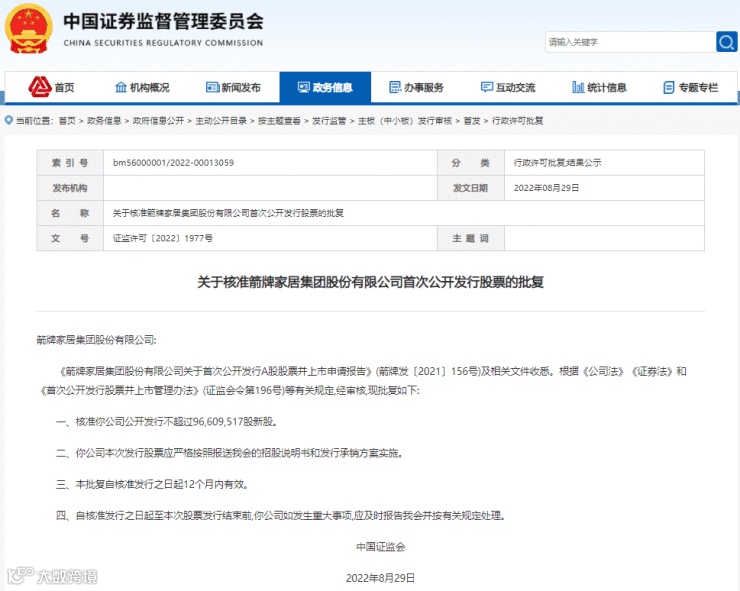Click the second clause about 招股说明书

click(x=229, y=453)
